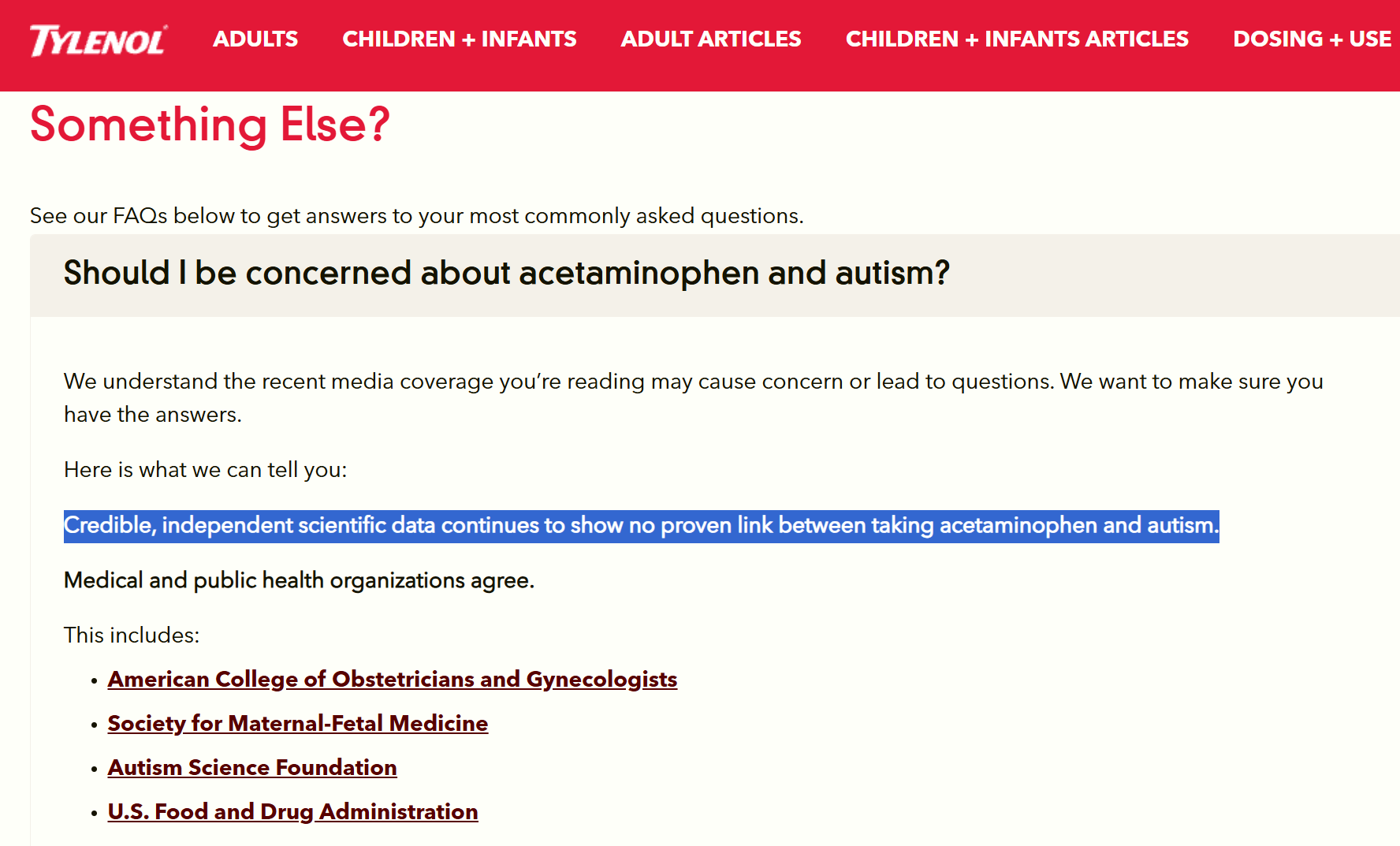
Task: Click "Medical and public health organizations agree."
Action: (299, 581)
